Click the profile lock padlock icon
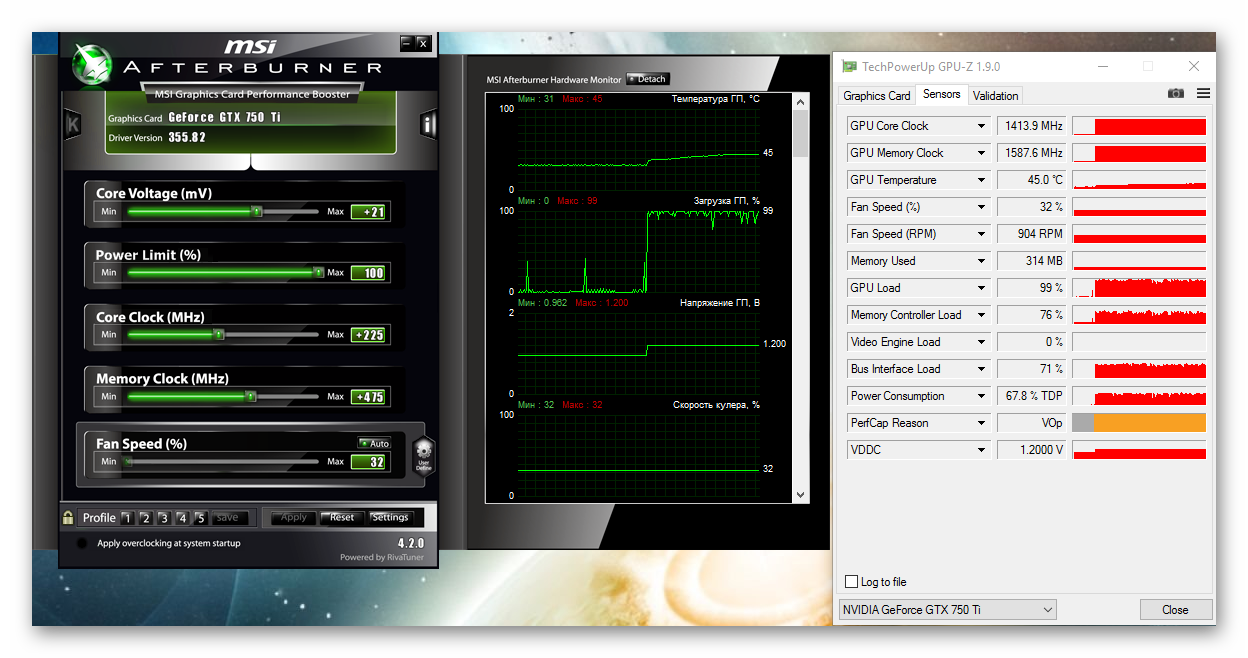The image size is (1248, 658). pos(68,517)
